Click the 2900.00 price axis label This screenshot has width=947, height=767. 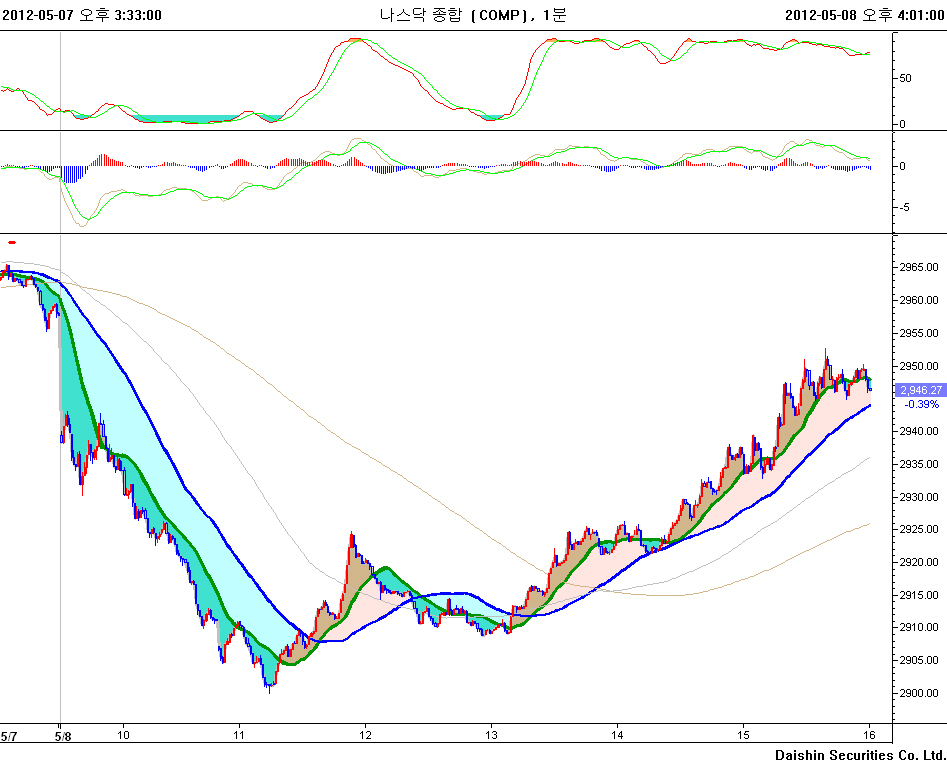click(919, 693)
